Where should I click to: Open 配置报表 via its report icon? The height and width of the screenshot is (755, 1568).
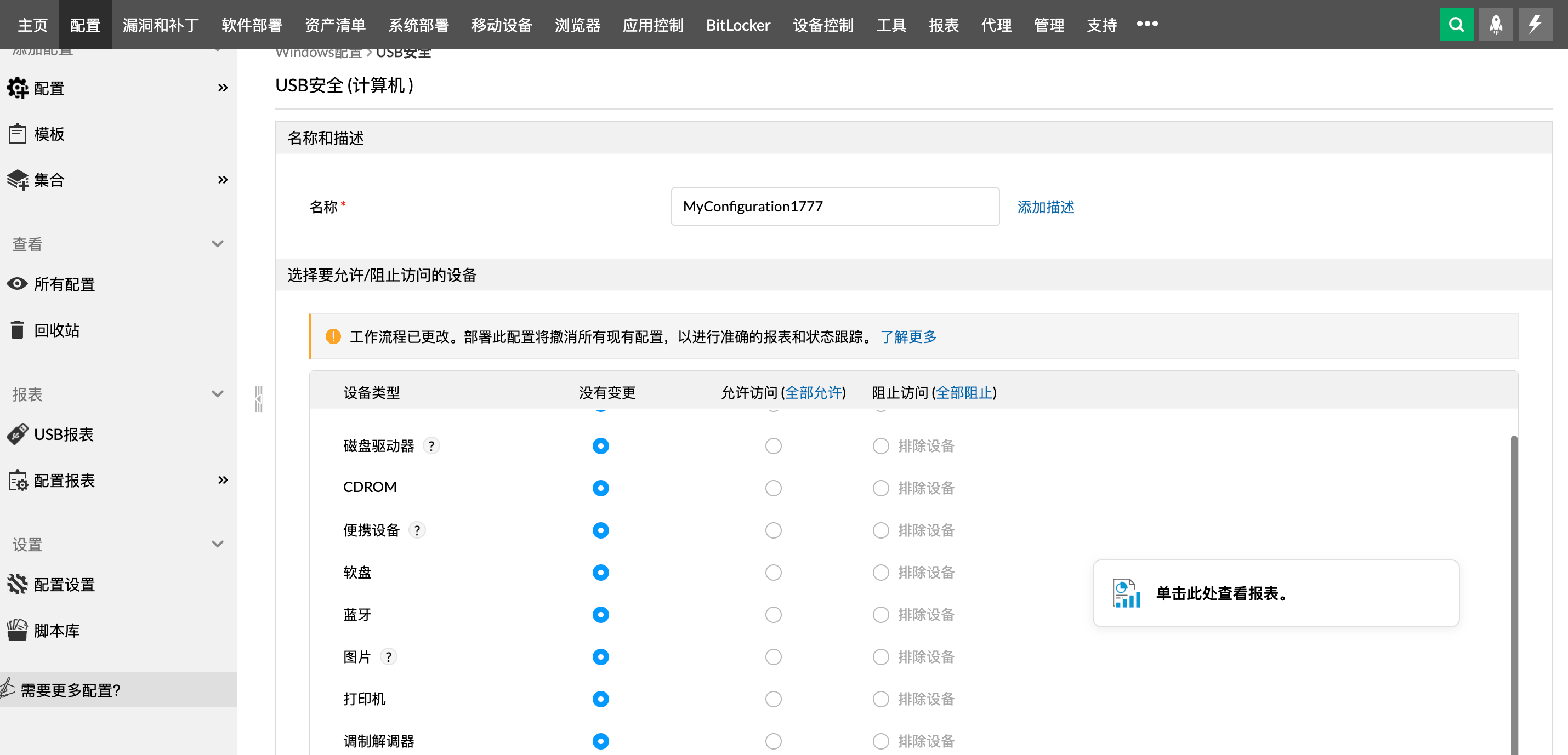18,481
